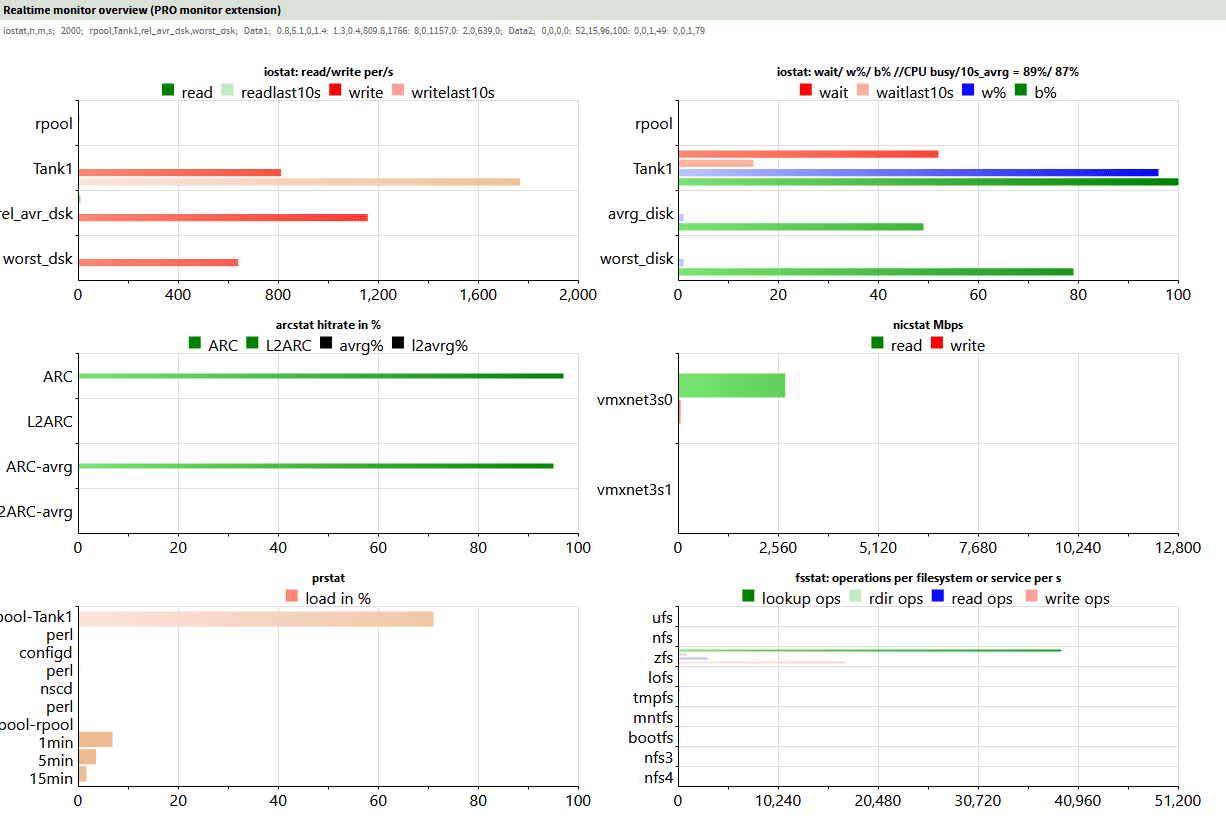This screenshot has height=819, width=1226.
Task: Click the "prstat" chart title
Action: [x=328, y=577]
